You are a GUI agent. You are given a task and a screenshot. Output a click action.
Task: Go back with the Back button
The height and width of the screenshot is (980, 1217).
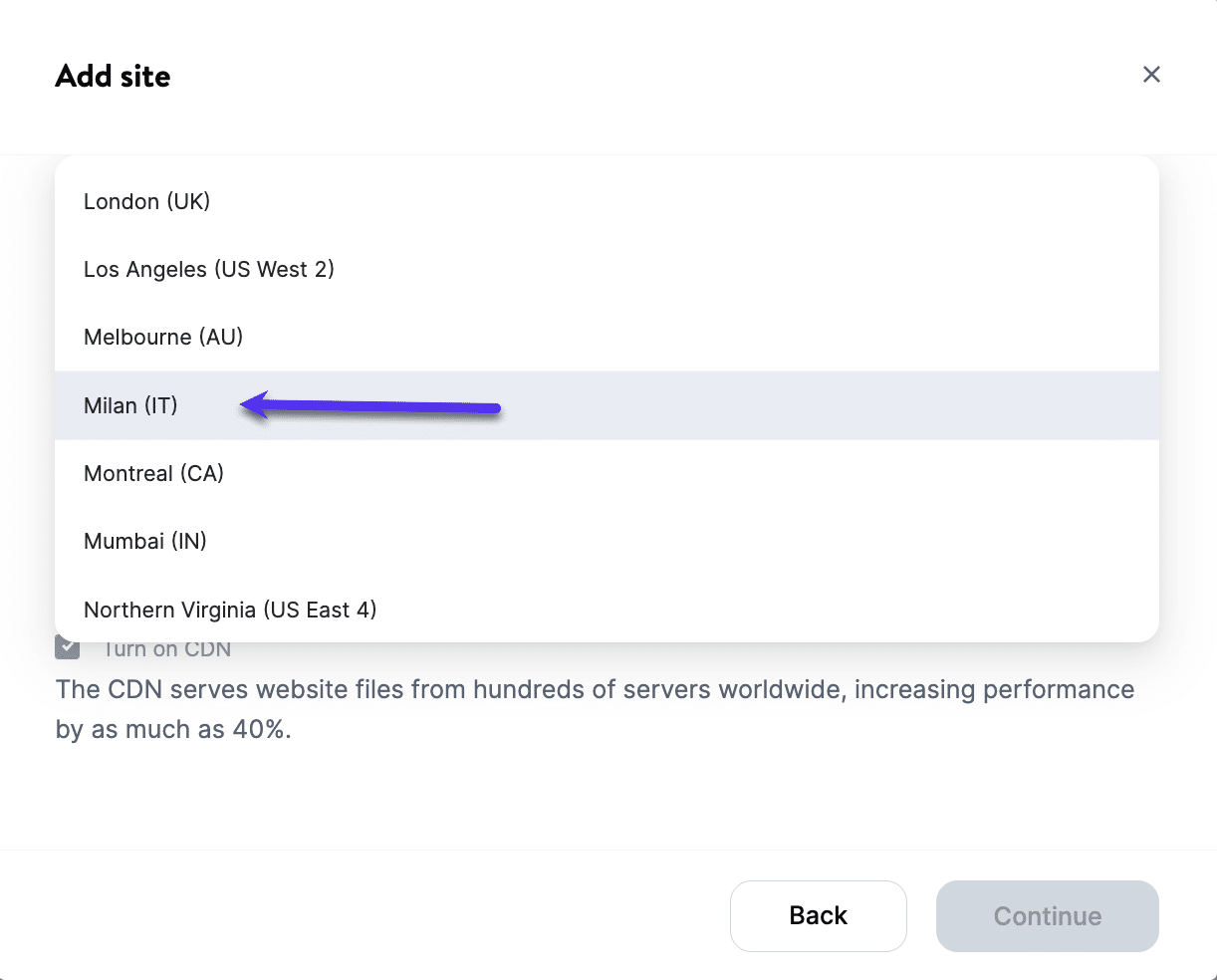coord(818,916)
